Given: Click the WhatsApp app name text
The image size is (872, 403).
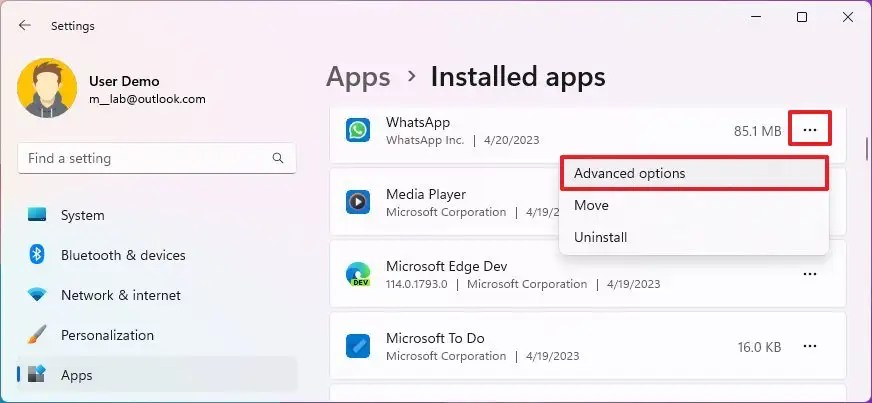Looking at the screenshot, I should coord(418,122).
